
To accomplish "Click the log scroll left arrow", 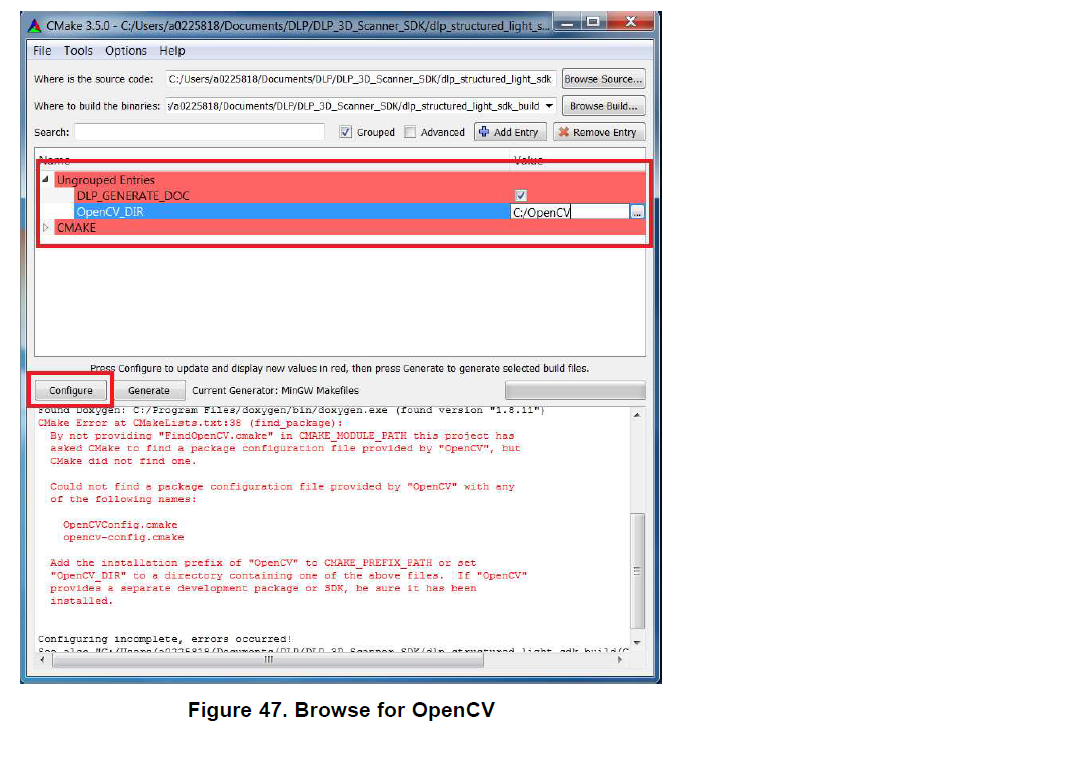I will click(42, 660).
